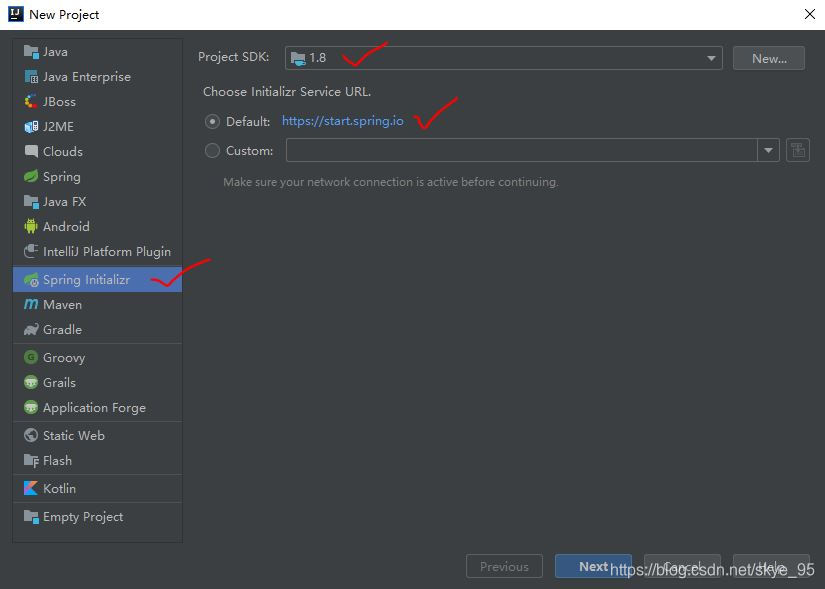Click the network connection notice text
Viewport: 825px width, 589px height.
pos(391,182)
